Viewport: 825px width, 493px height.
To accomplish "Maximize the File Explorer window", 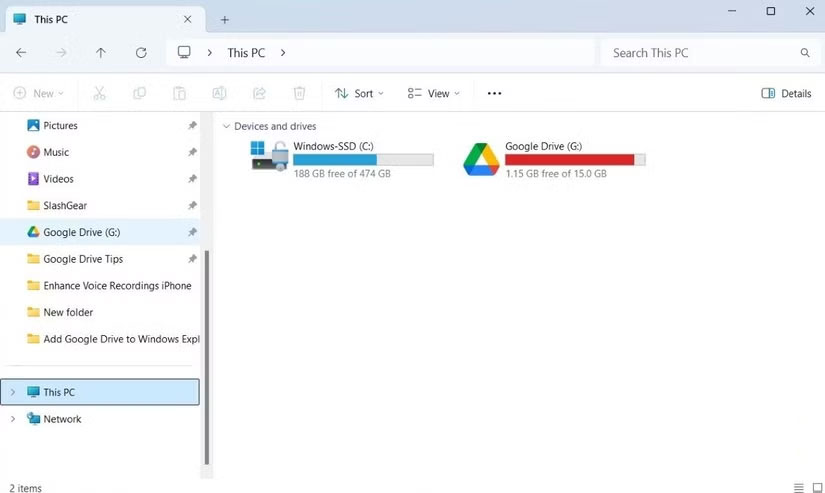I will point(771,11).
